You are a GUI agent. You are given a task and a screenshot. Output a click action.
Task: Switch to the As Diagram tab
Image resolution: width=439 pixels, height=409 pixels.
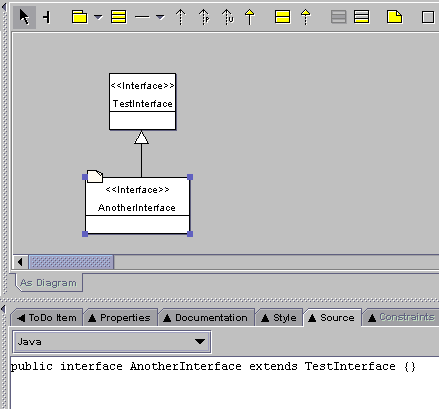48,283
